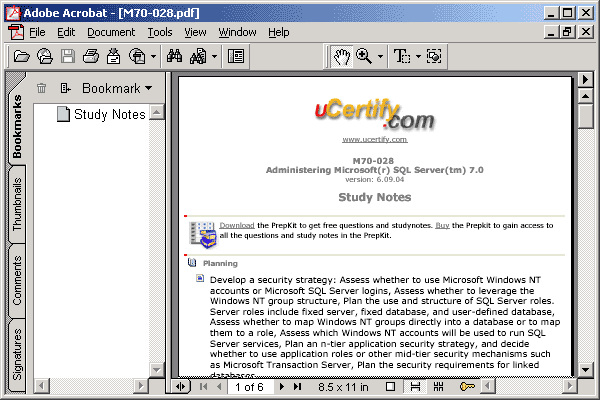The width and height of the screenshot is (600, 400).
Task: Expand the Search tool dropdown arrow
Action: pyautogui.click(x=214, y=57)
